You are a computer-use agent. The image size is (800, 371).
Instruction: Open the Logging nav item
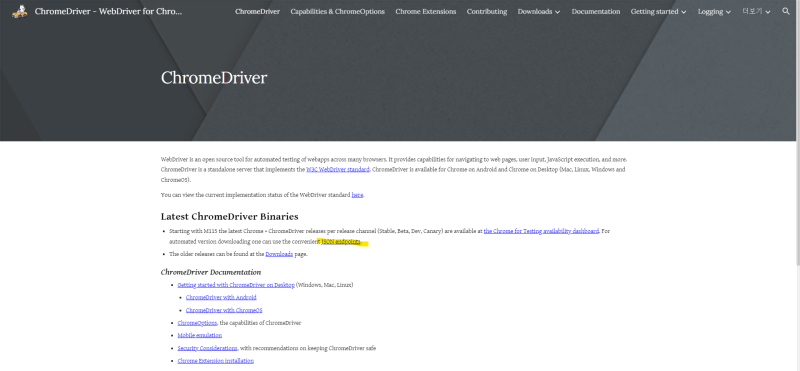click(710, 11)
